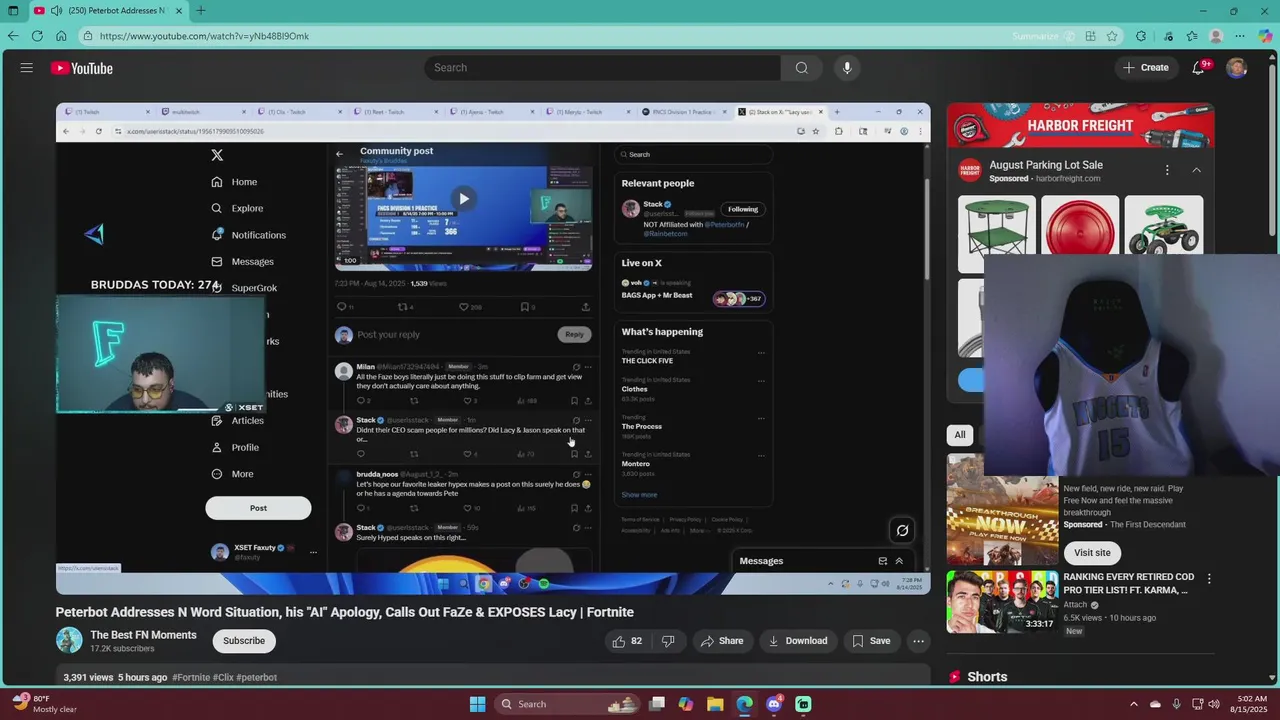This screenshot has height=720, width=1280.
Task: Open split screen icon in address bar
Action: [1090, 36]
